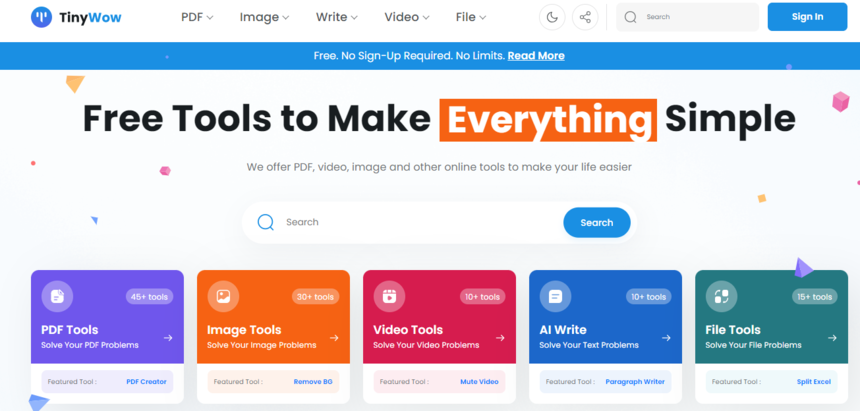Open the featured PDF Creator tool
The width and height of the screenshot is (860, 411).
click(x=146, y=382)
